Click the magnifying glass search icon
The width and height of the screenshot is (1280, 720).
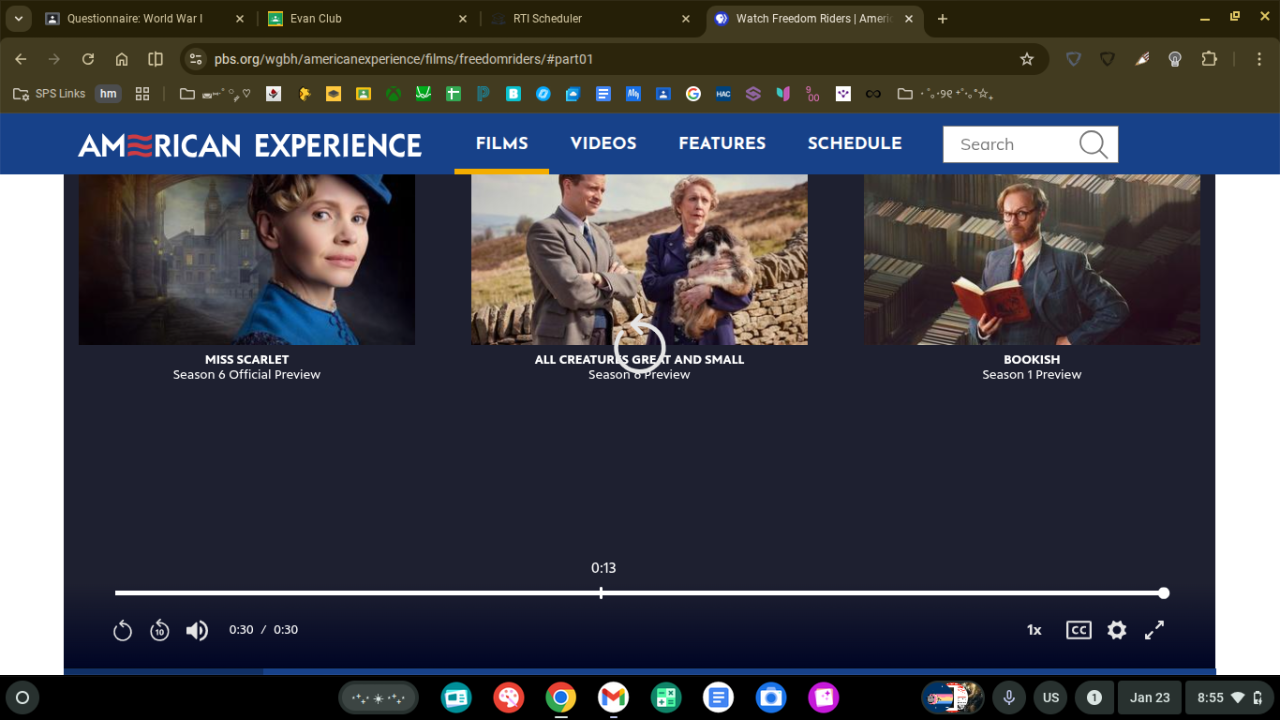coord(1094,144)
